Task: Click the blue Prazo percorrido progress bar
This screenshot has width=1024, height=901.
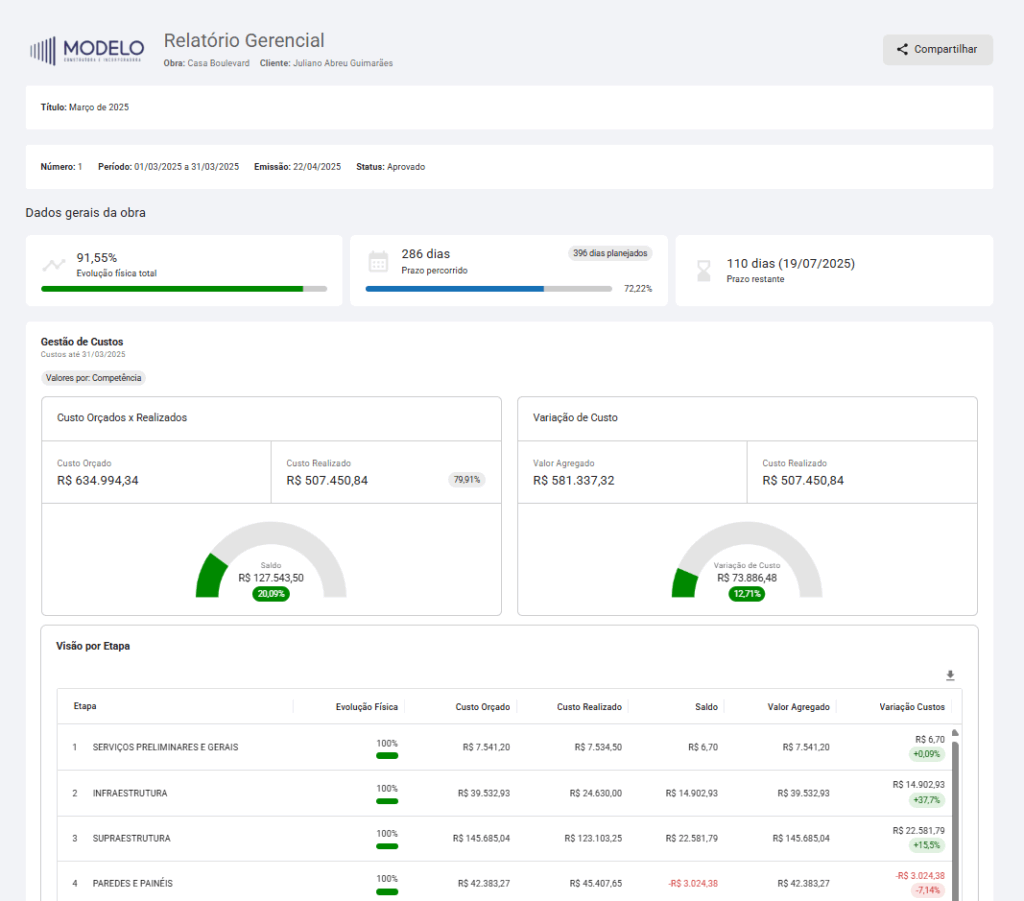Action: click(455, 289)
